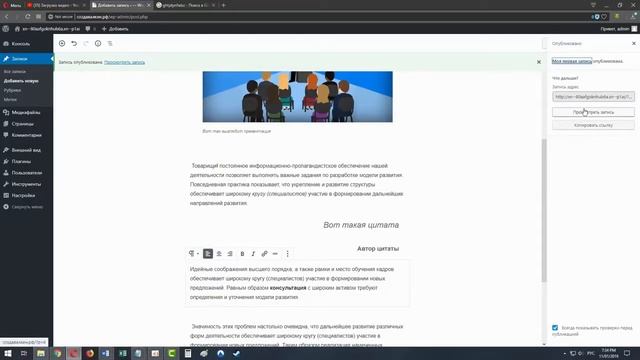The height and width of the screenshot is (360, 640).
Task: Open the content structure info icon
Action: click(98, 43)
